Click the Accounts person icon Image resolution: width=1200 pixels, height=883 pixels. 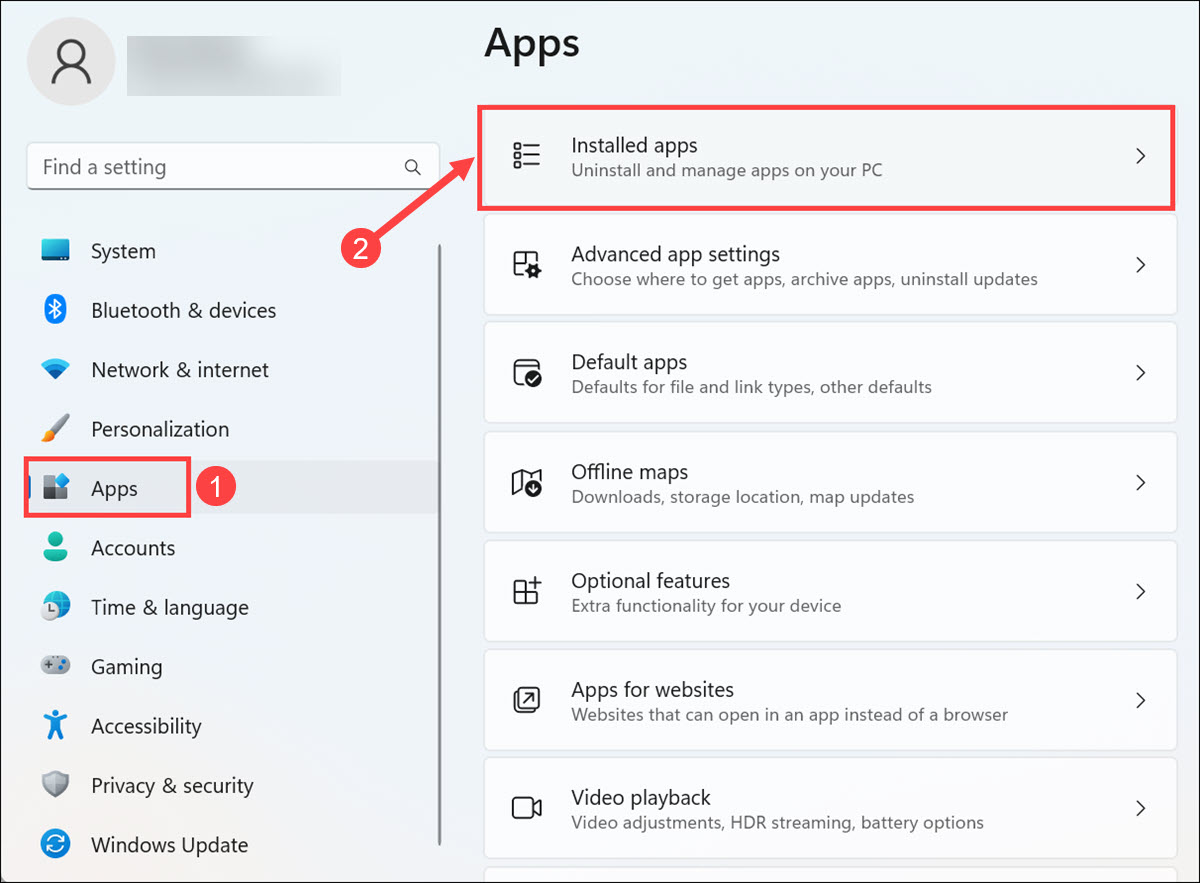55,547
